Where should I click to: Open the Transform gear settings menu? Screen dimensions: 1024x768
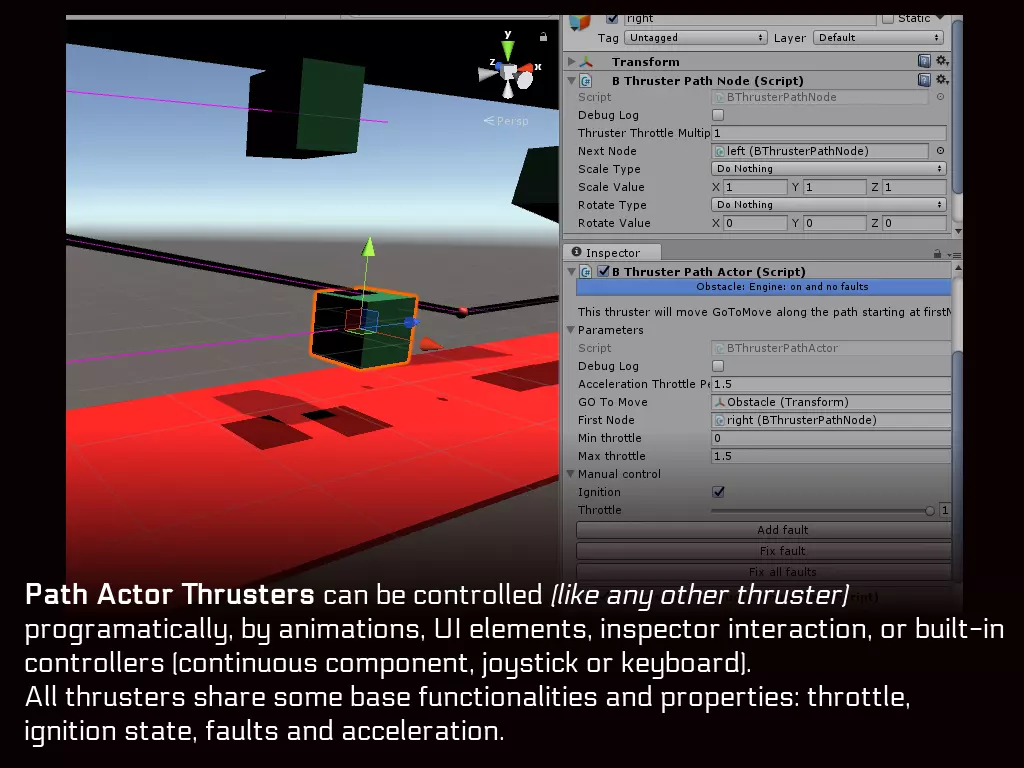point(942,61)
